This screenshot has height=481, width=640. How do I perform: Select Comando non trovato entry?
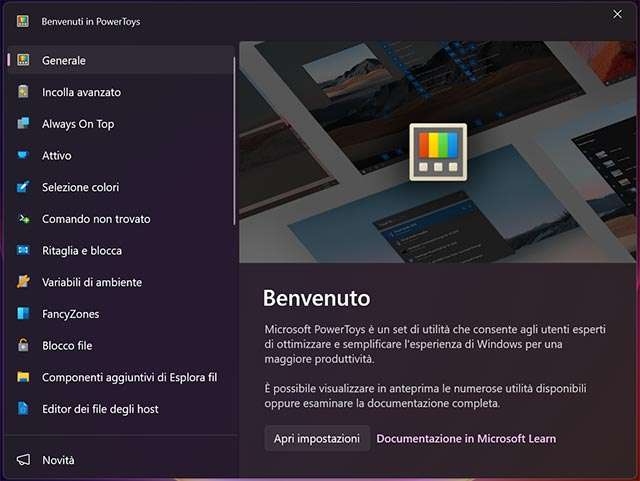[x=120, y=219]
